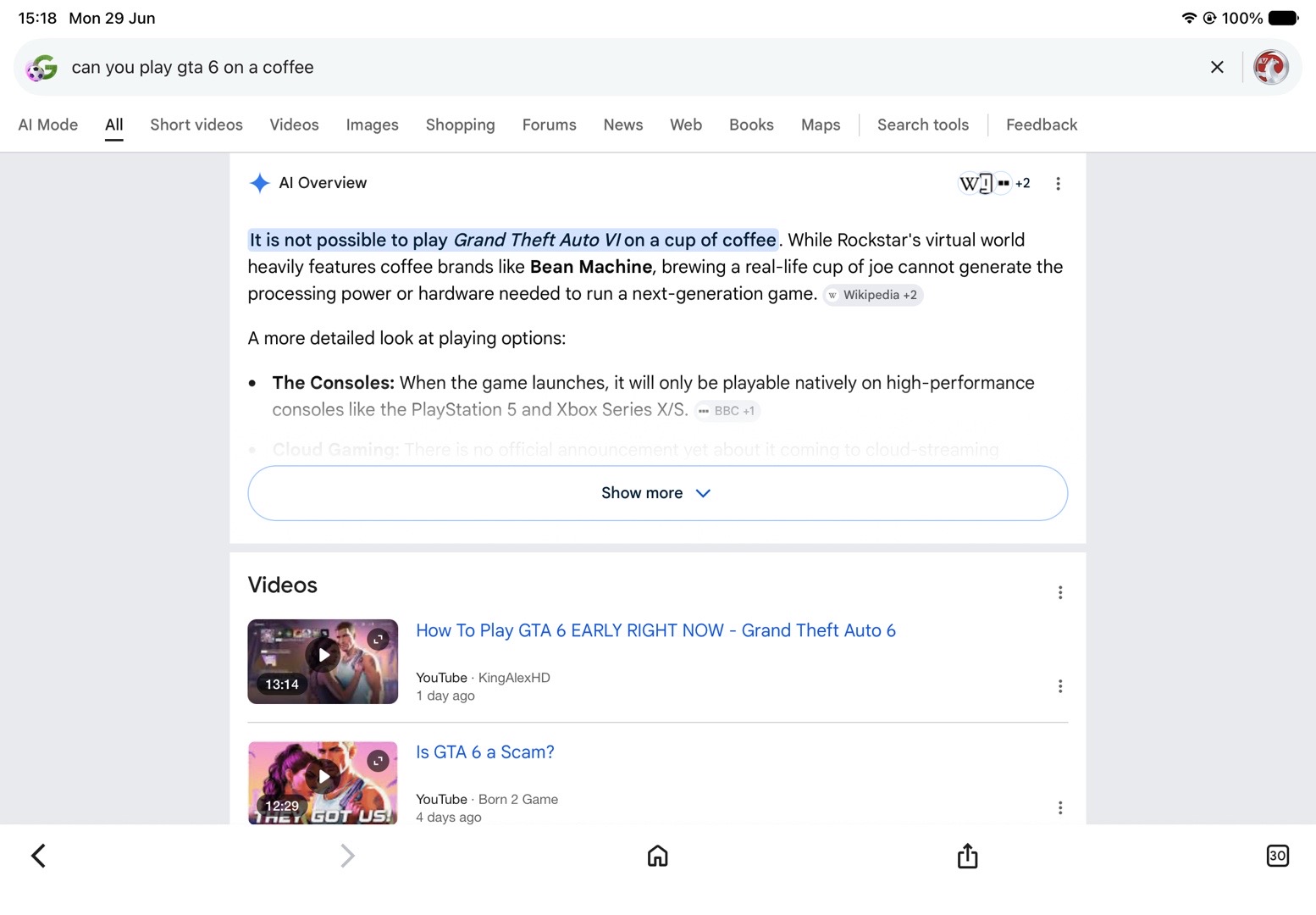The width and height of the screenshot is (1316, 915).
Task: Go back with the browser back arrow
Action: [x=38, y=856]
